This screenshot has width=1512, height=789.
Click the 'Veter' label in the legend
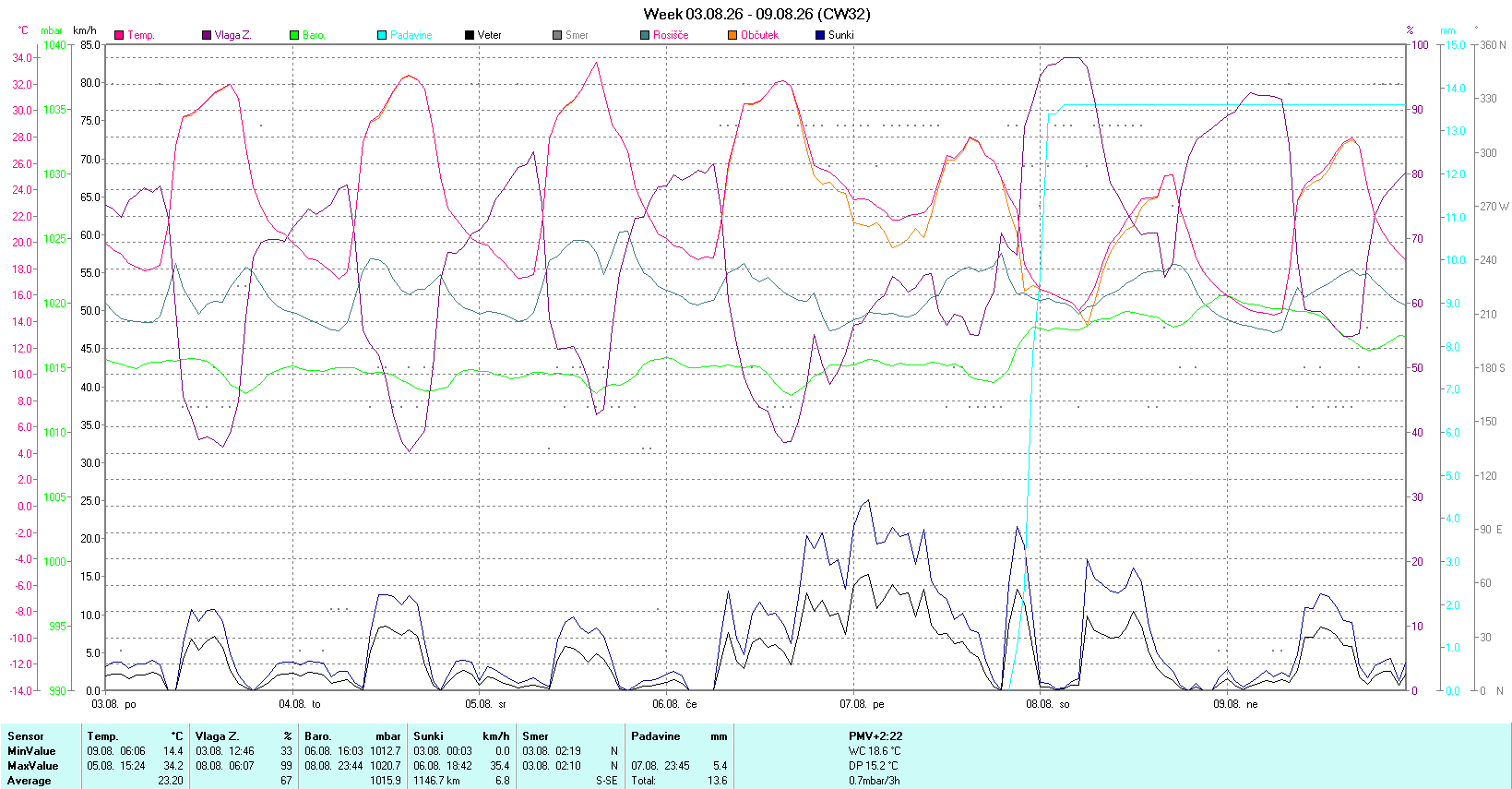click(x=490, y=35)
